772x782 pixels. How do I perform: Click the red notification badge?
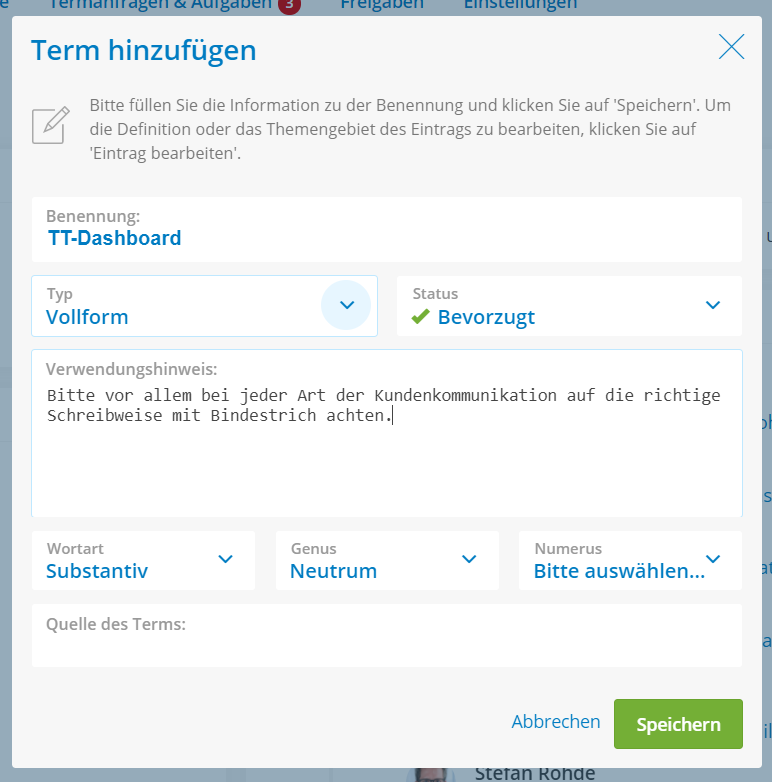click(x=289, y=5)
